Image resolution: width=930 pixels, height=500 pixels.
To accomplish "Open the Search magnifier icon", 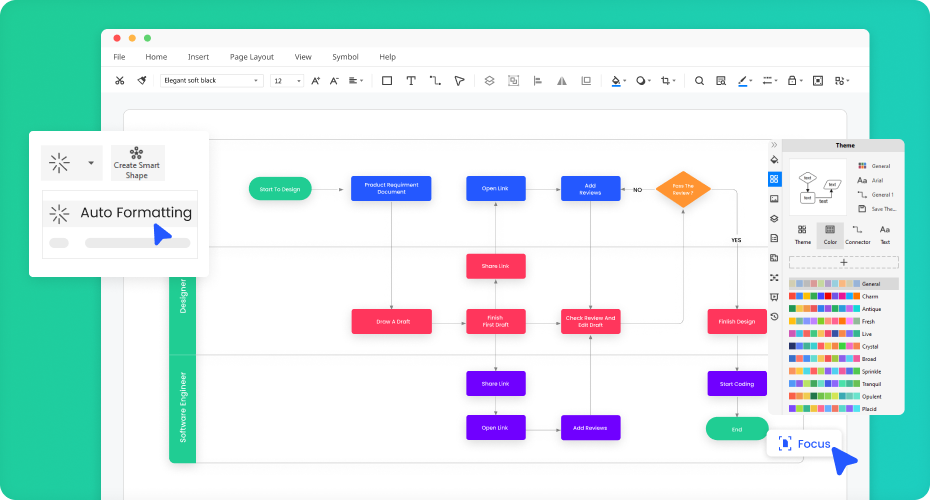I will (699, 81).
